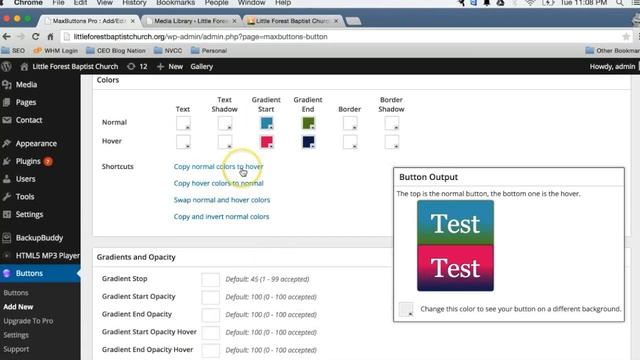Viewport: 640px width, 360px height.
Task: Pick Hover Border Shadow color swatch
Action: pos(391,142)
